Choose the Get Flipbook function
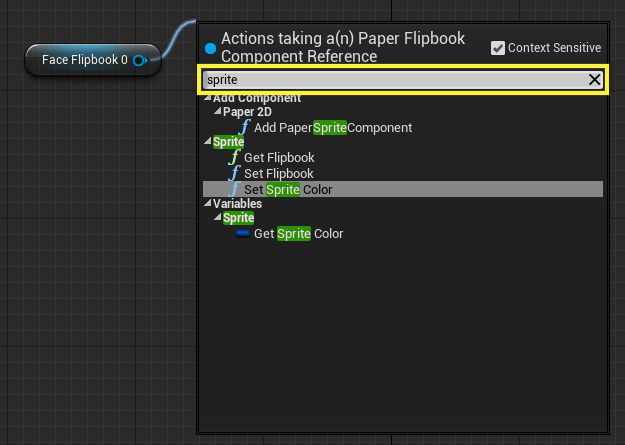This screenshot has width=625, height=445. (279, 158)
